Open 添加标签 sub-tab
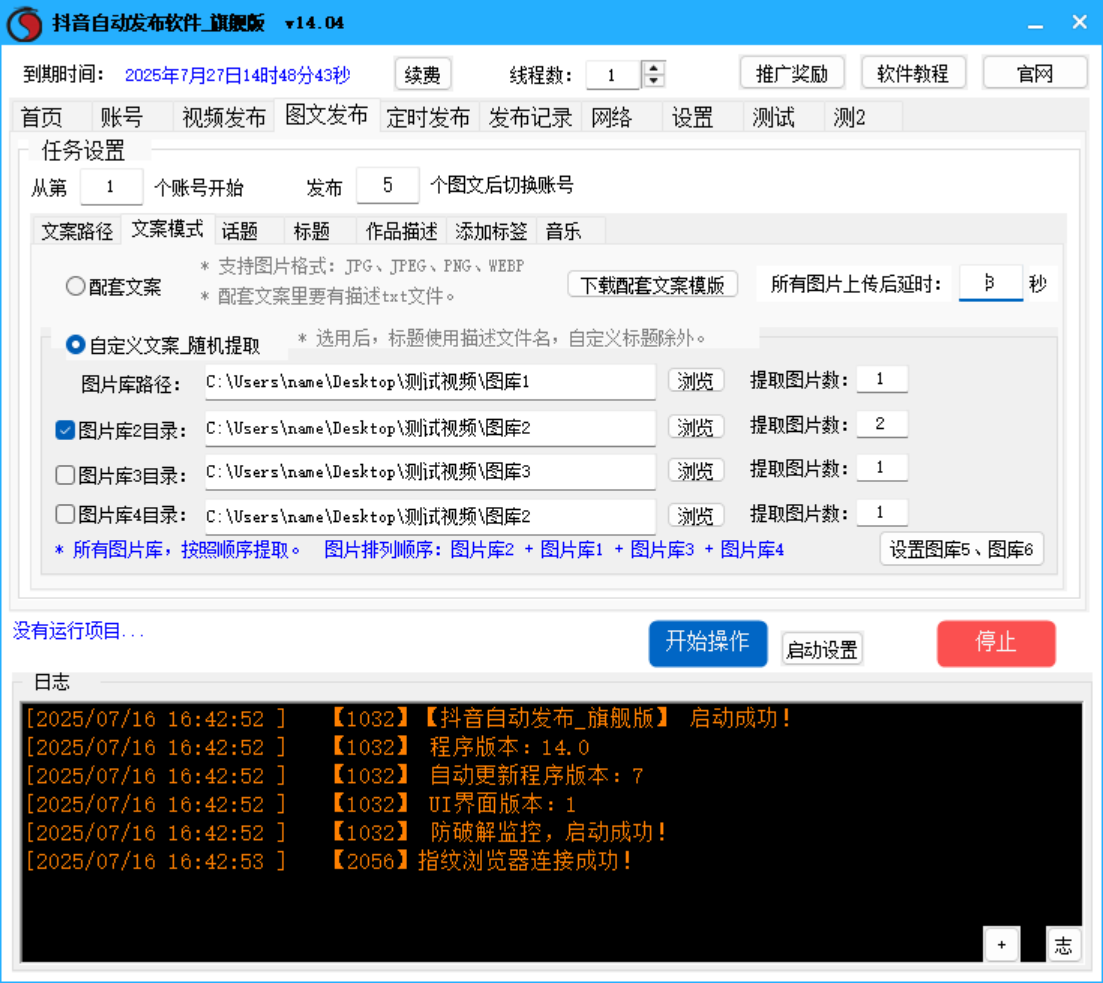The width and height of the screenshot is (1103, 983). [491, 232]
